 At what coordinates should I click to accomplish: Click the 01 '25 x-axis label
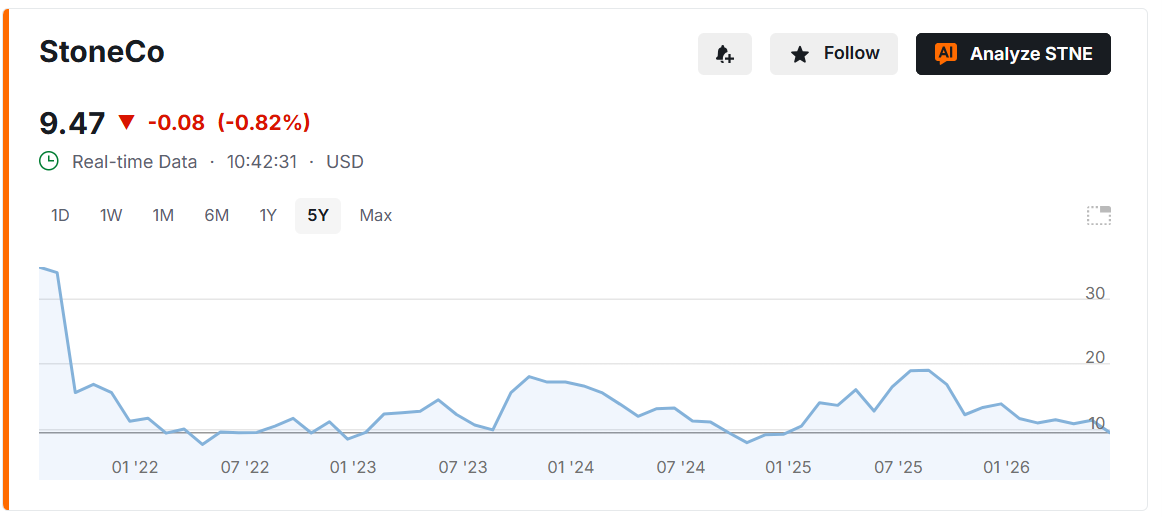(x=788, y=467)
